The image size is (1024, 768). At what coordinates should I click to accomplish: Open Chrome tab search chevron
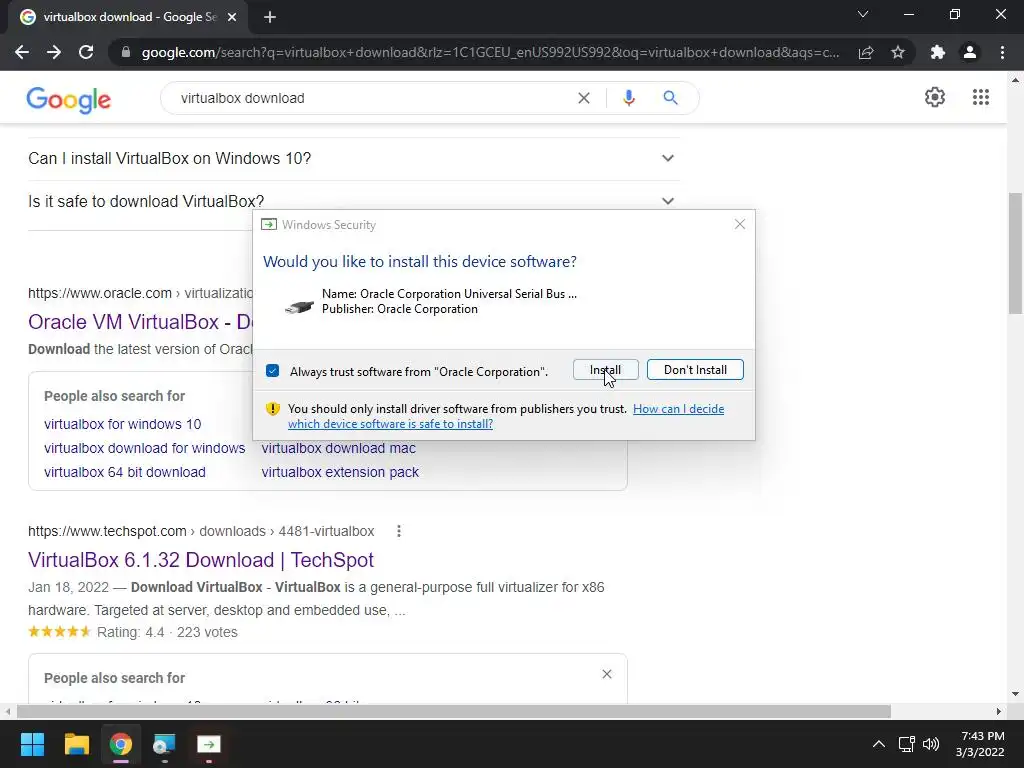(863, 14)
